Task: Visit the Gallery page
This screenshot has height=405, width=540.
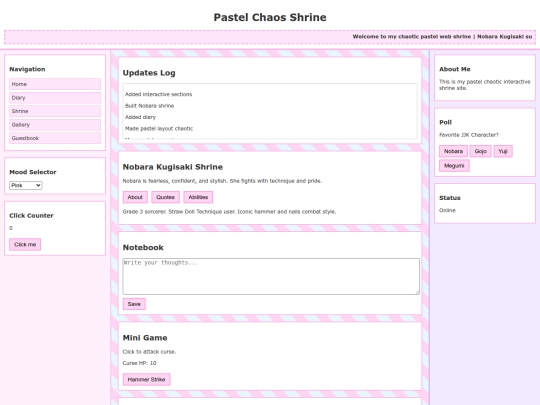Action: 55,125
